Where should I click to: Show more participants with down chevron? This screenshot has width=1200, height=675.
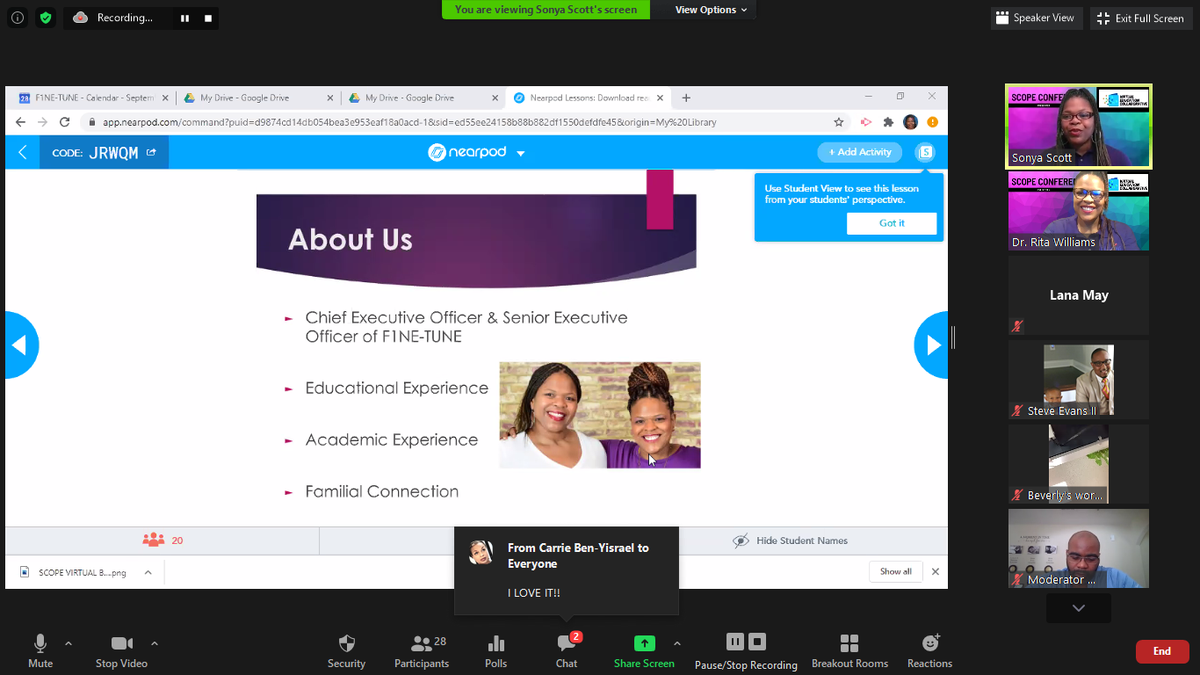click(x=1078, y=607)
